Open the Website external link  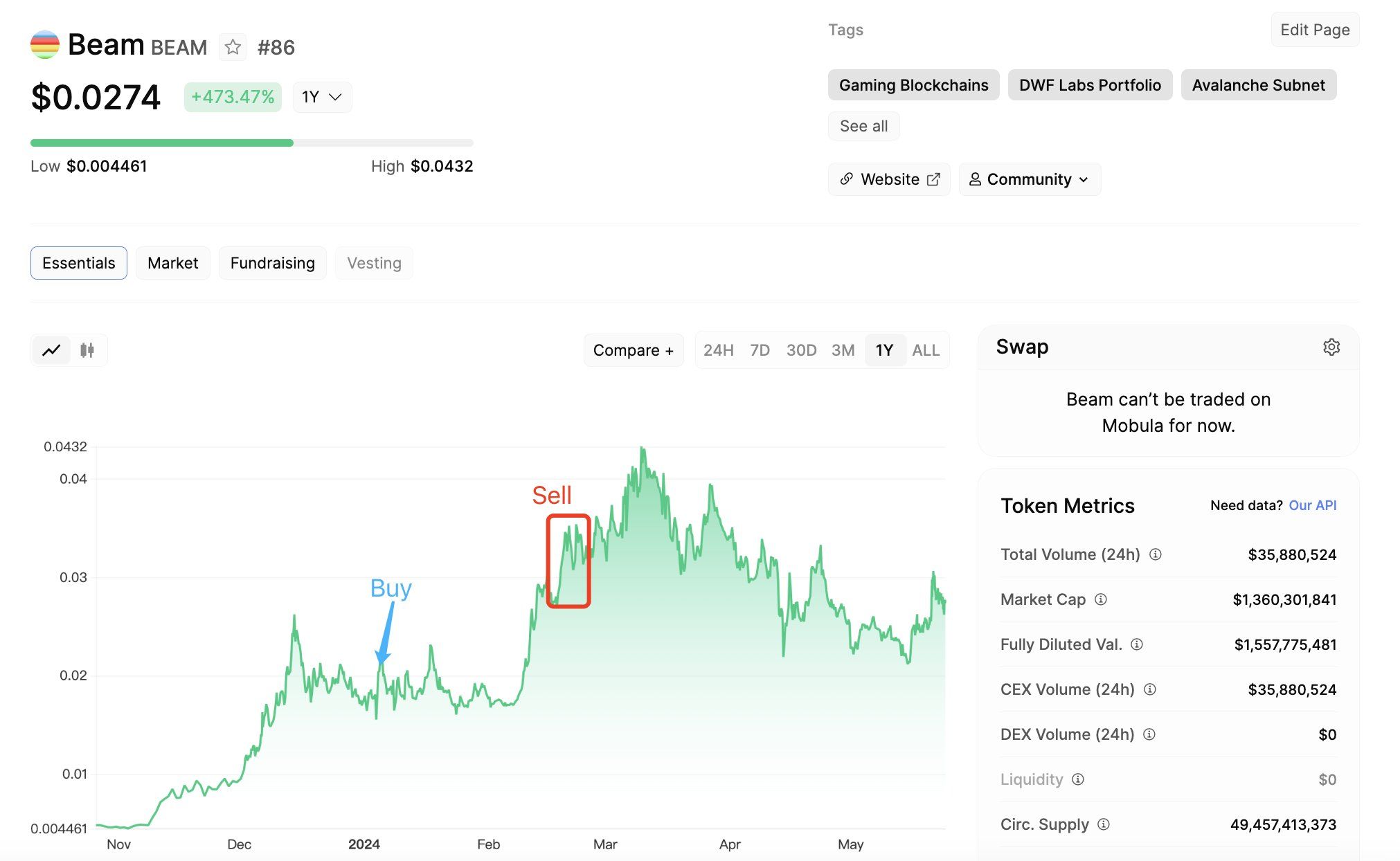889,179
